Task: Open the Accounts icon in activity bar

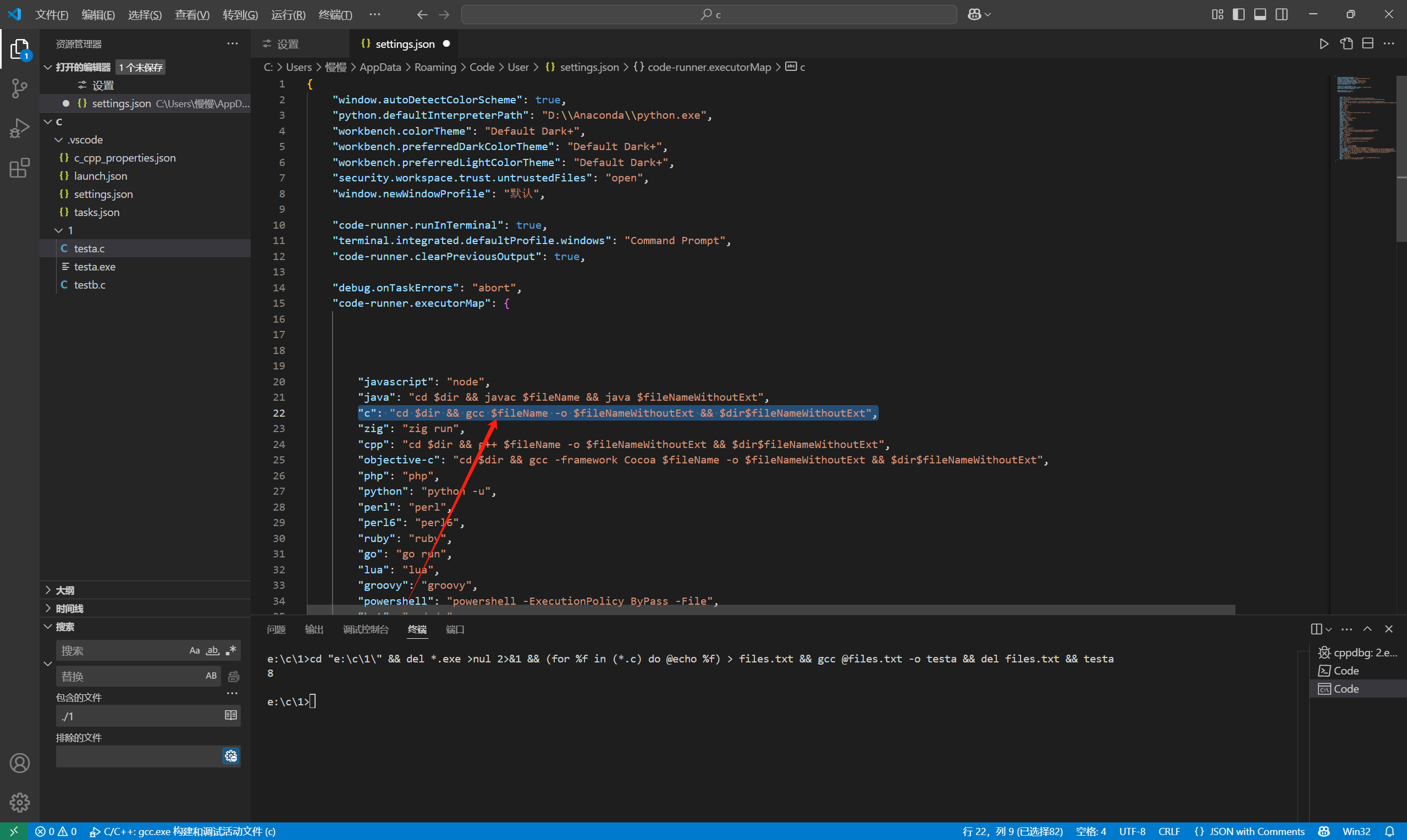Action: pyautogui.click(x=19, y=762)
